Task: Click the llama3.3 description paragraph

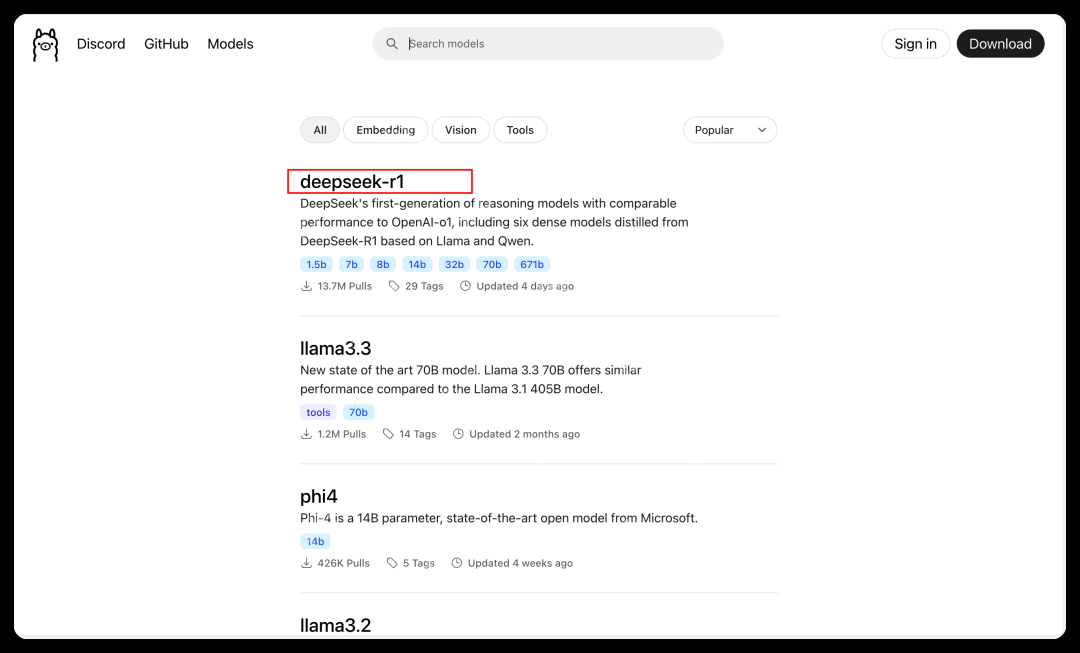Action: [x=470, y=380]
